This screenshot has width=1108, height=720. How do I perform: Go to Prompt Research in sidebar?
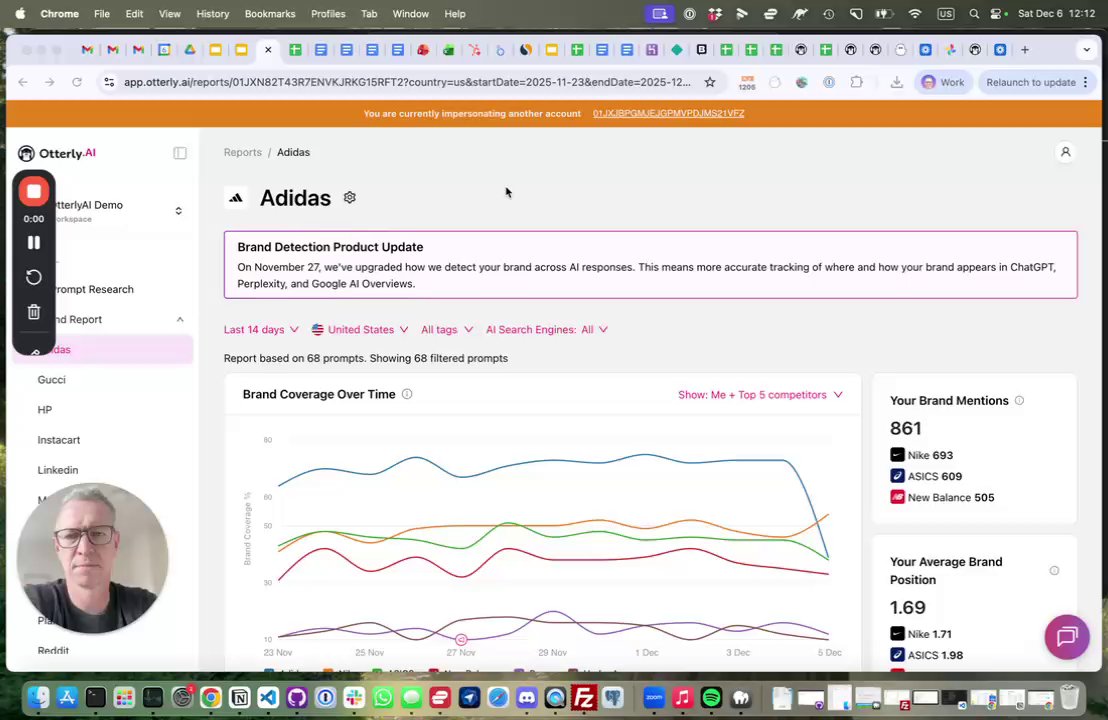(94, 289)
